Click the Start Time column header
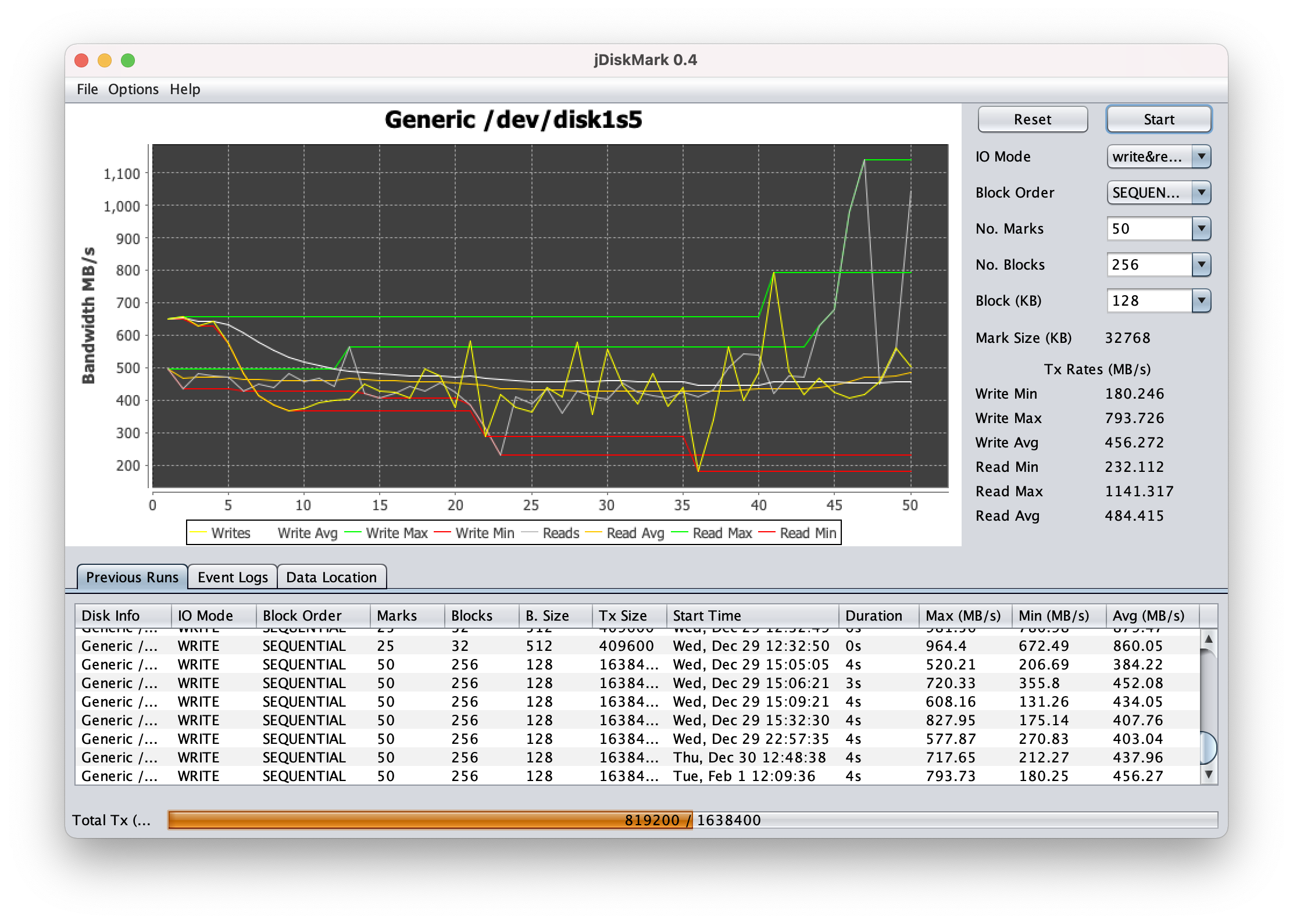 tap(752, 615)
